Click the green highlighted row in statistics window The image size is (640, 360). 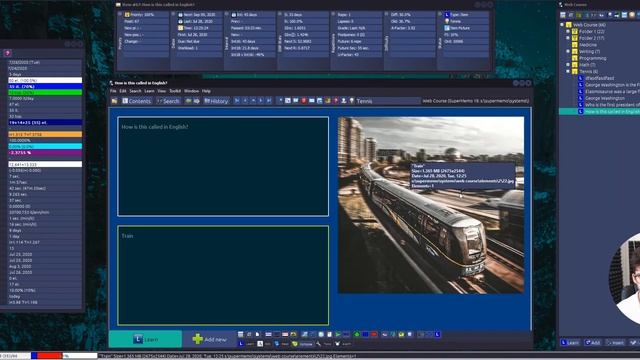point(45,92)
